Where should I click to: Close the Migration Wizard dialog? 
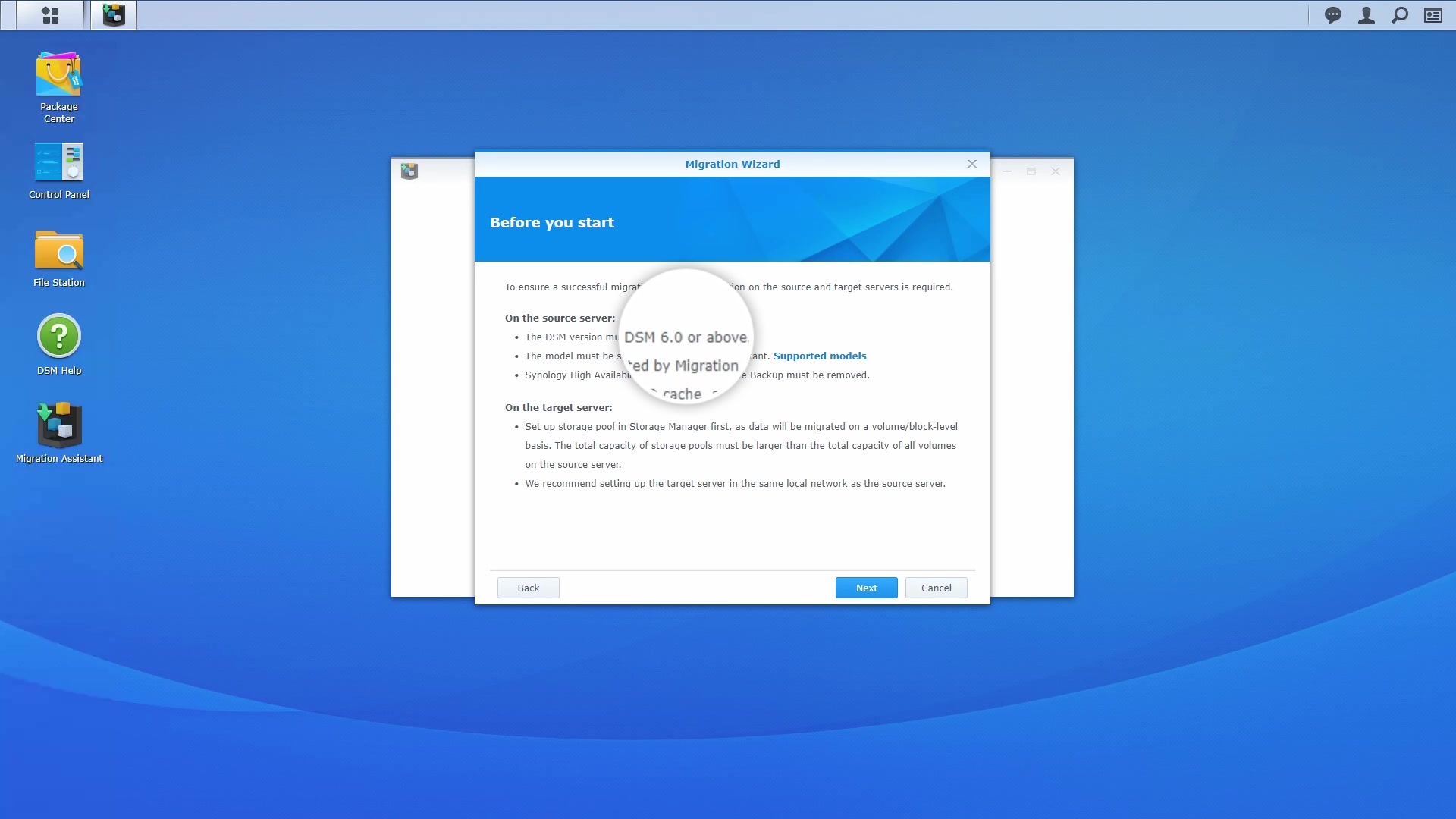[971, 163]
